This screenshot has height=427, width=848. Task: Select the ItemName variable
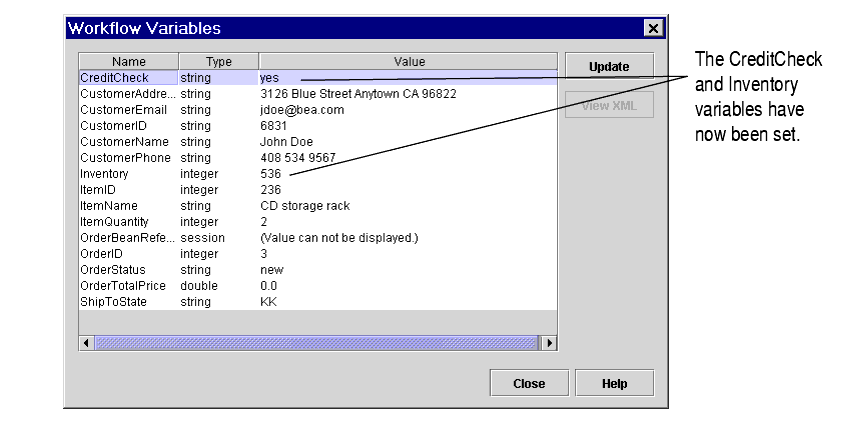(x=109, y=206)
